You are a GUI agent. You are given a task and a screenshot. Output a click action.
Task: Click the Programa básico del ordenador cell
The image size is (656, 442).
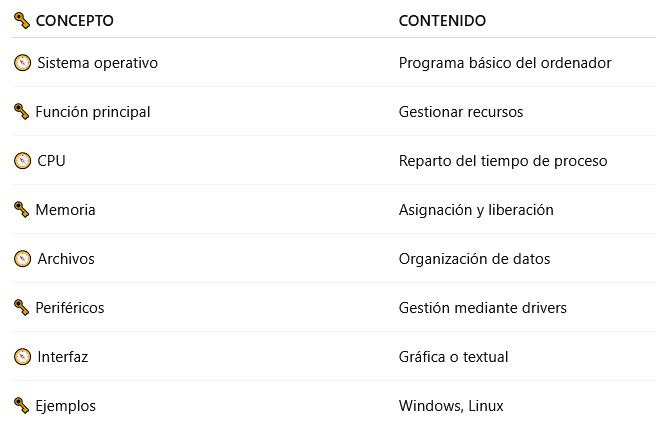tap(504, 63)
